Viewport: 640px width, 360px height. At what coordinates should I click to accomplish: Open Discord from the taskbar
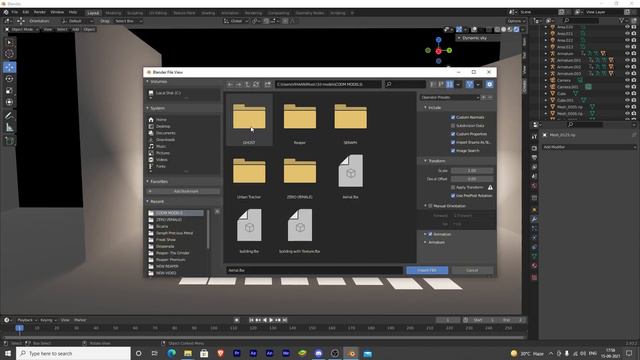[x=318, y=353]
